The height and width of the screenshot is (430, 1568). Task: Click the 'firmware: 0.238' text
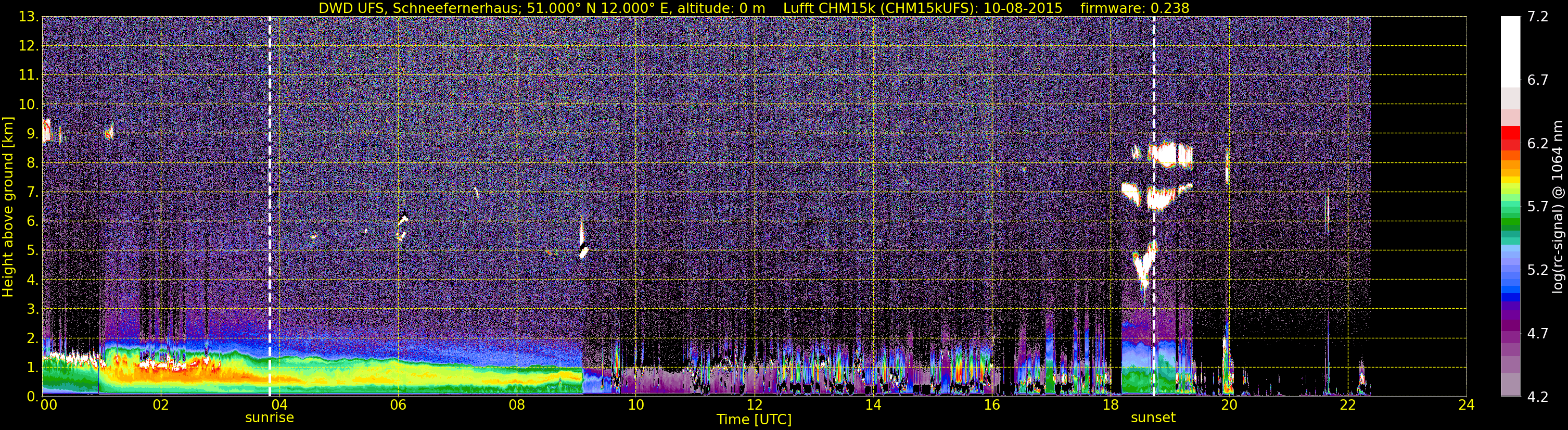pyautogui.click(x=1134, y=8)
